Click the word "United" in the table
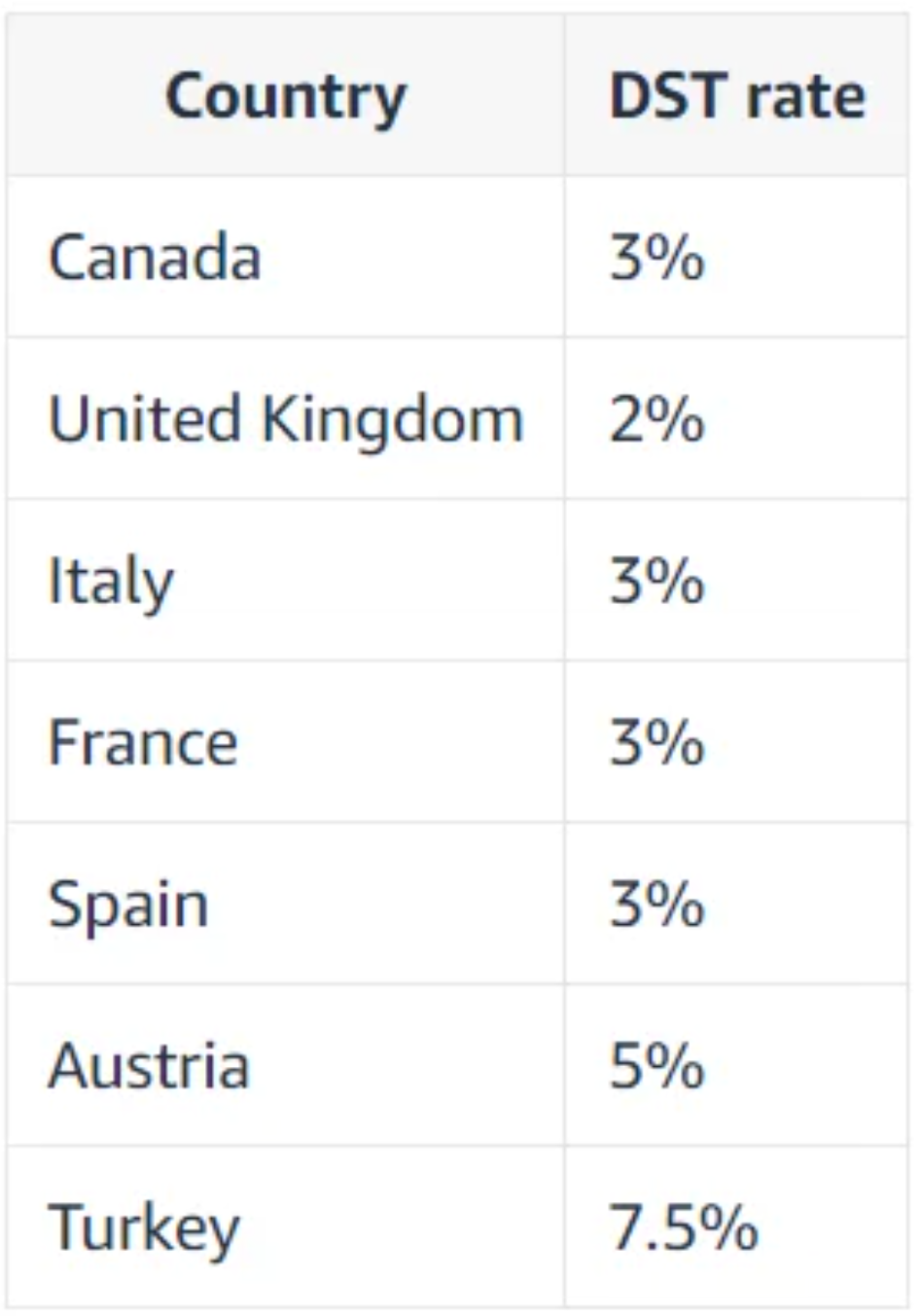 (x=145, y=419)
